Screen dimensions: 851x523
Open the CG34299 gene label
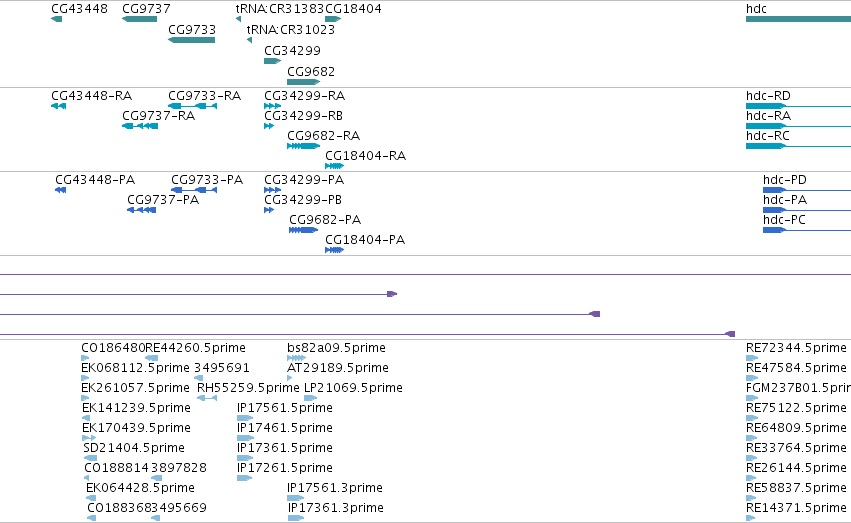click(293, 51)
